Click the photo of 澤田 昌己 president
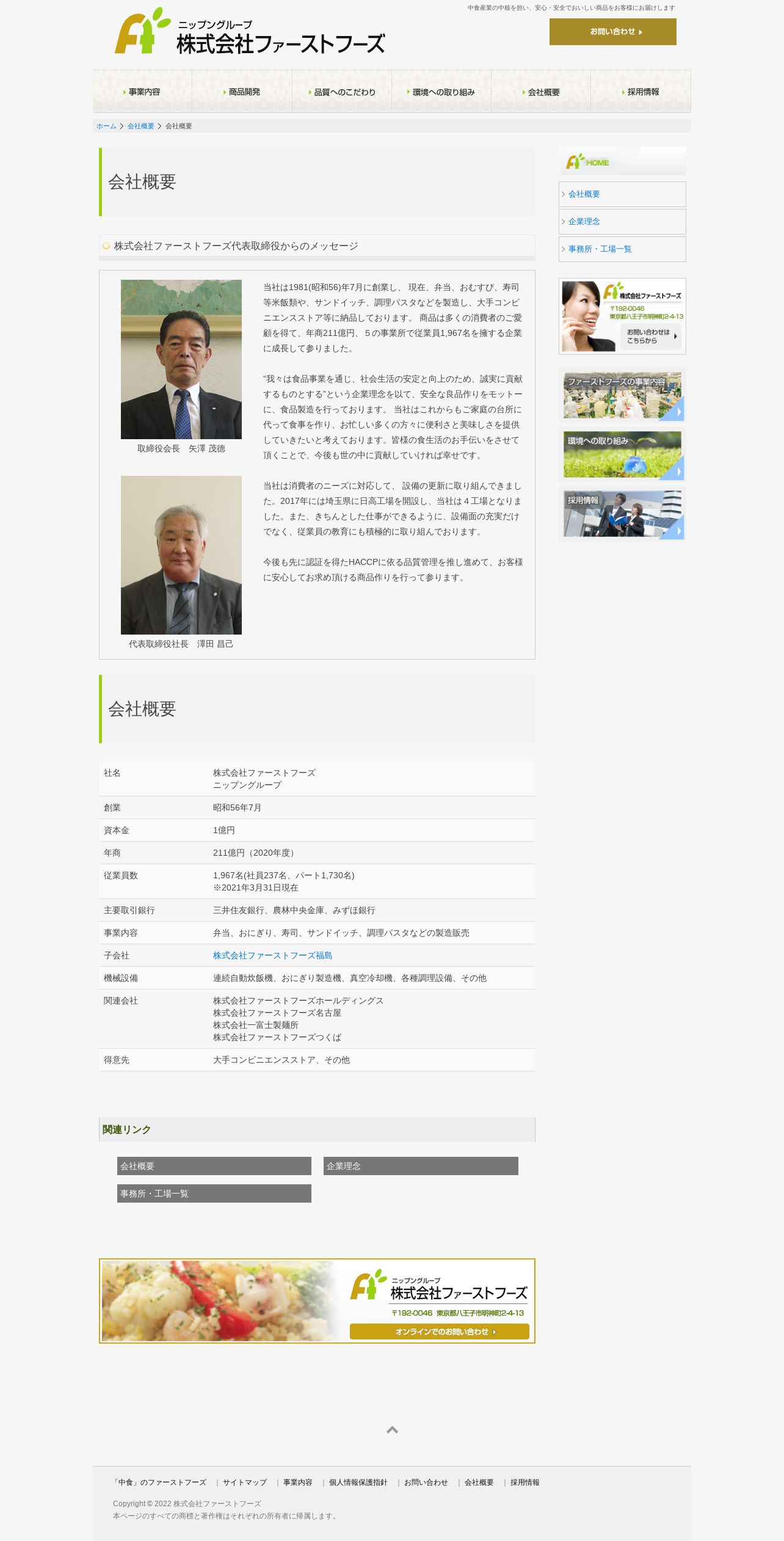Image resolution: width=784 pixels, height=1541 pixels. tap(181, 555)
